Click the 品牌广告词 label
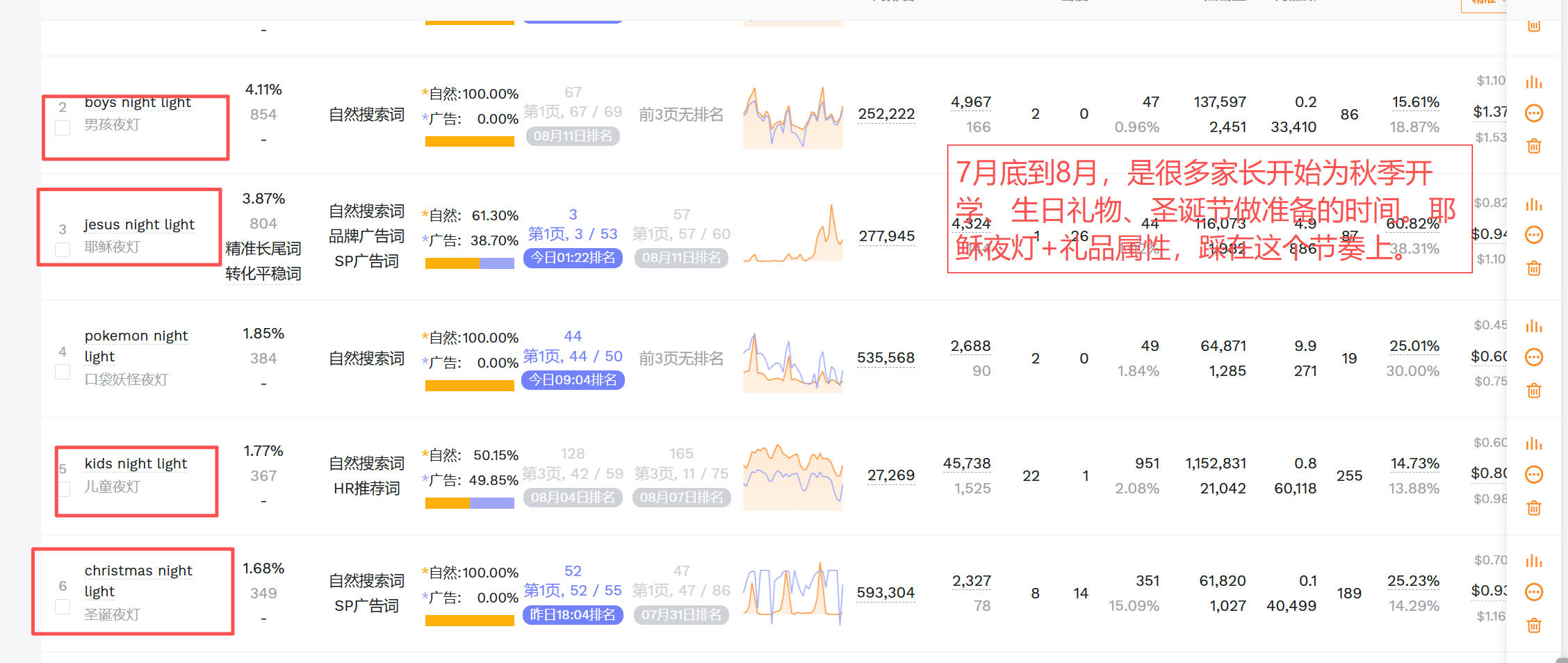Screen dimensions: 1568x663 coord(366,236)
